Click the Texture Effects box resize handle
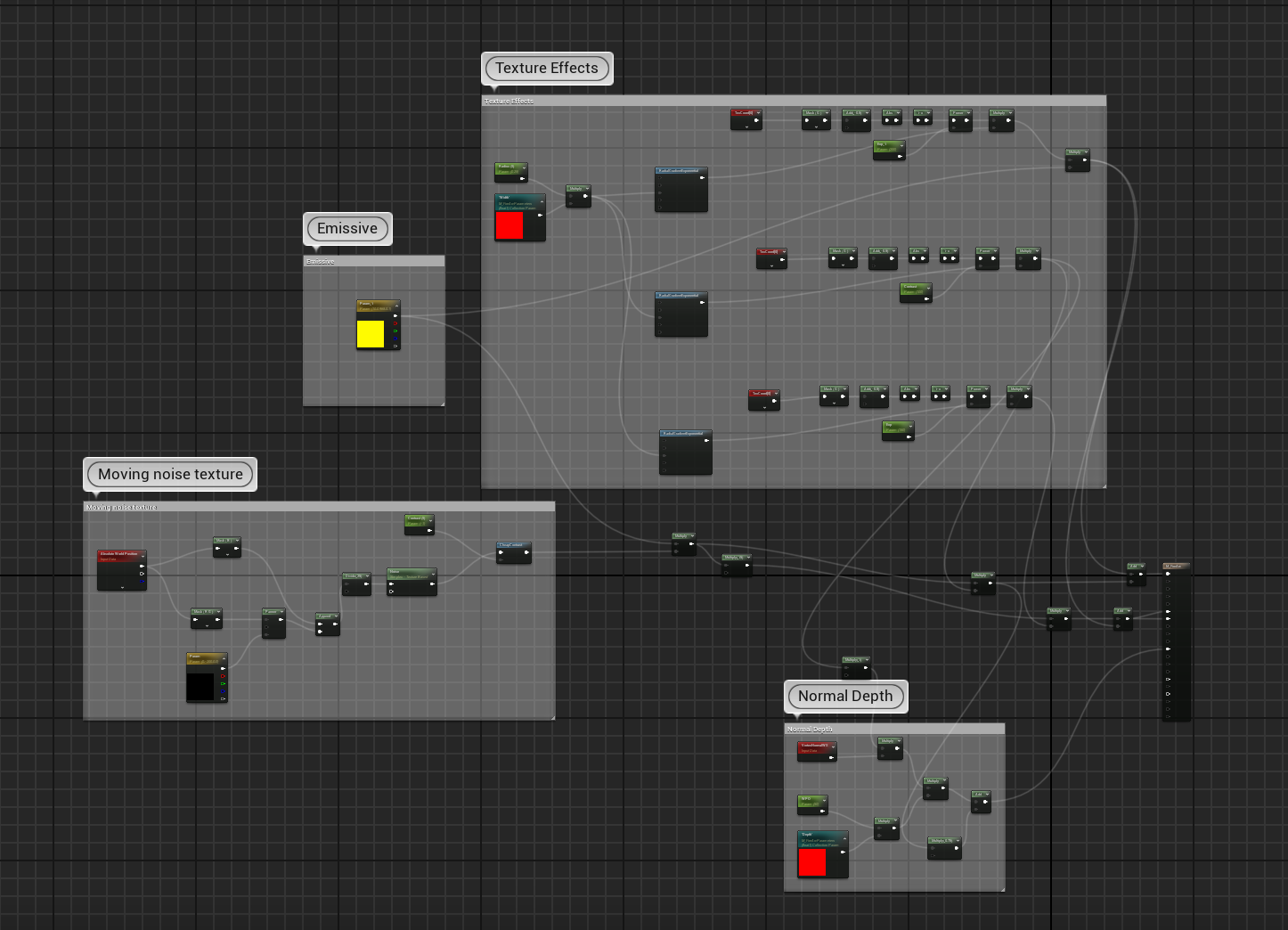 [1103, 485]
